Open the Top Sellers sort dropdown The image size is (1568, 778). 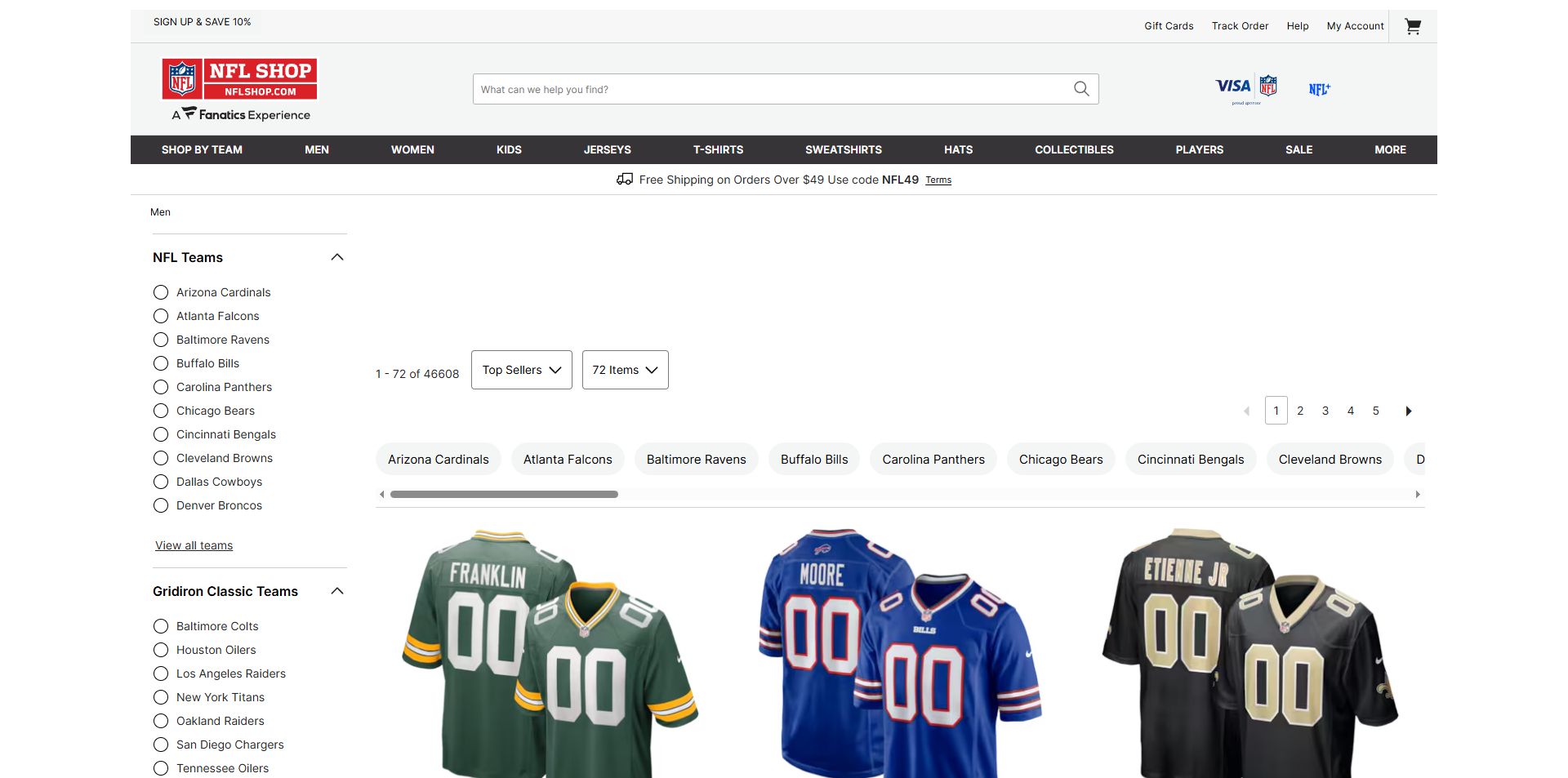click(x=521, y=370)
